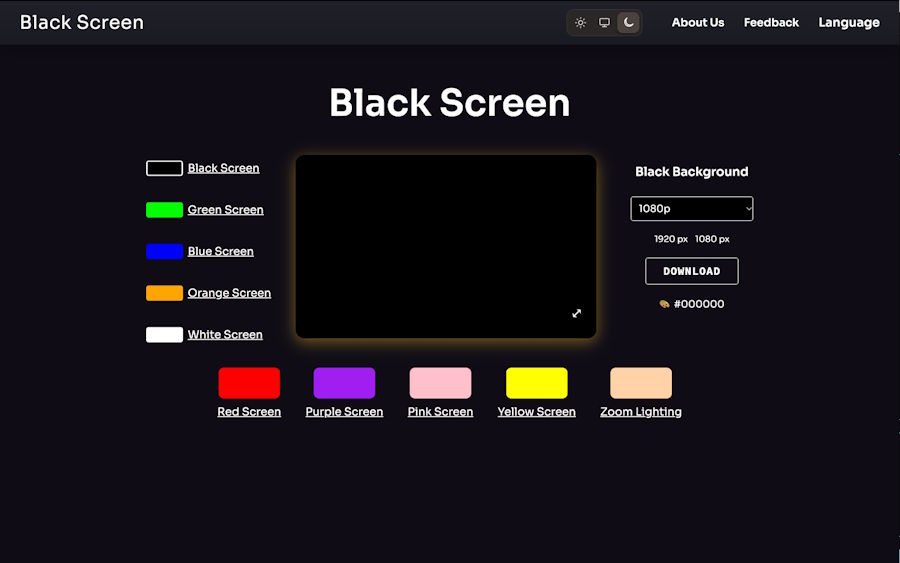Select the black color swatch
Viewport: 900px width, 563px height.
164,168
